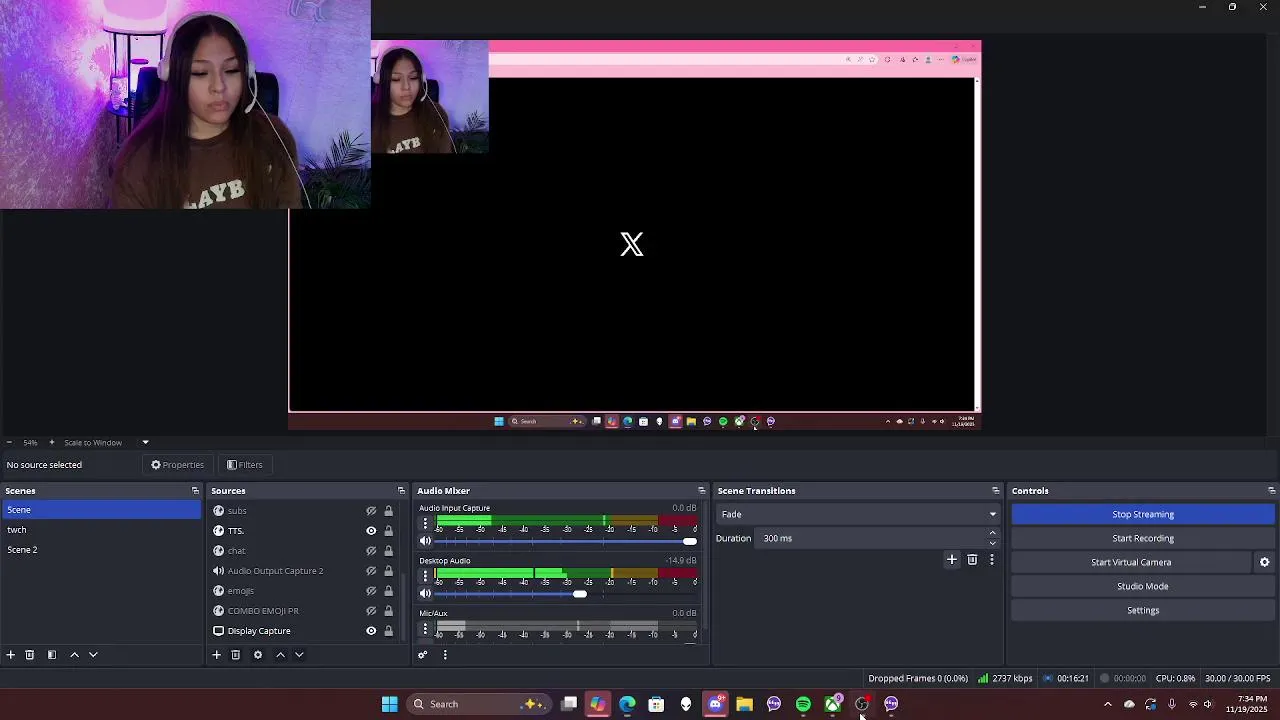Pop out the Sources dock icon

pos(401,491)
